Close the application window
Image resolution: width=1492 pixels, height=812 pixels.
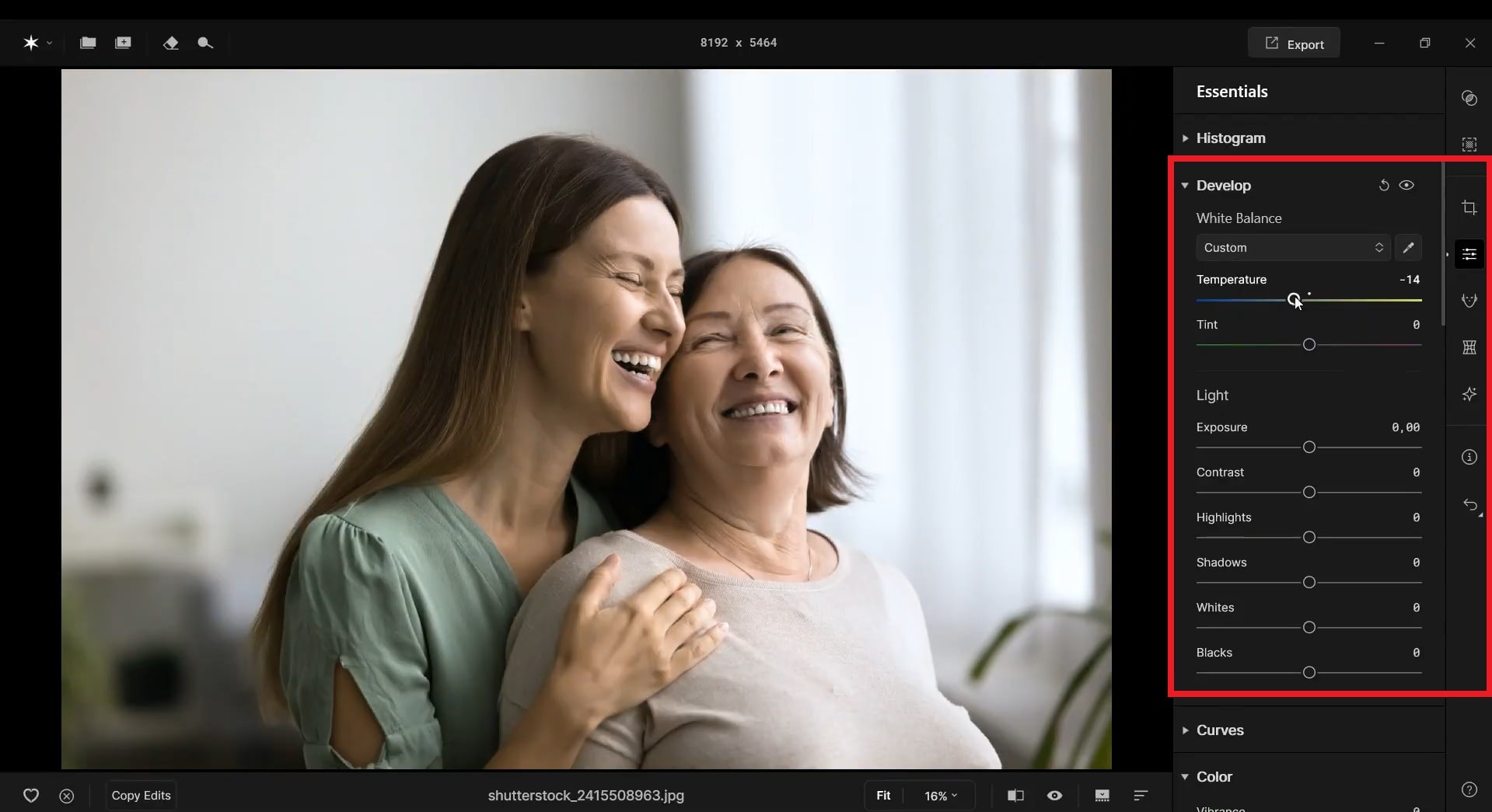1469,44
